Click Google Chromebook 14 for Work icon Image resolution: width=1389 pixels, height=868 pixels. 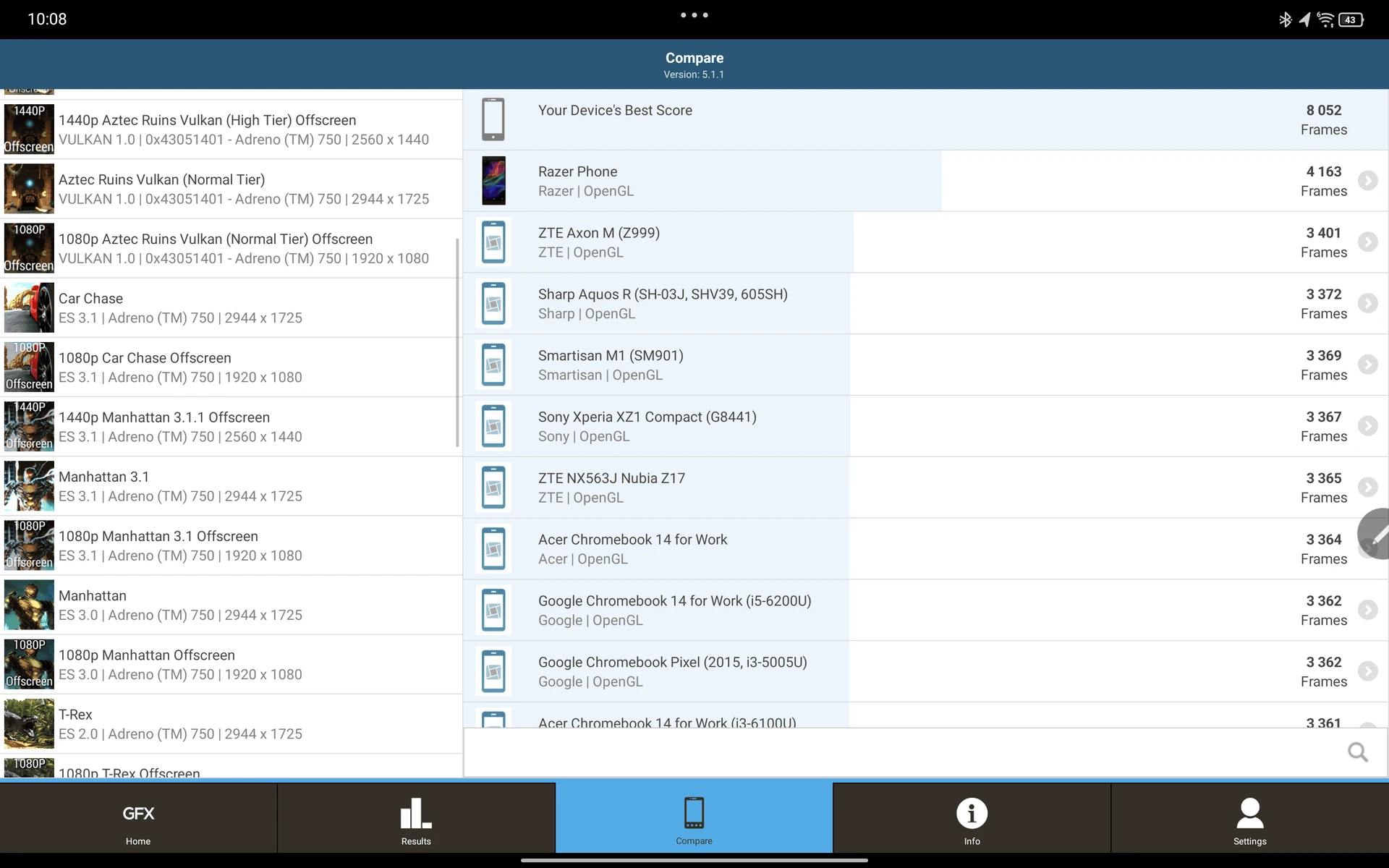493,610
